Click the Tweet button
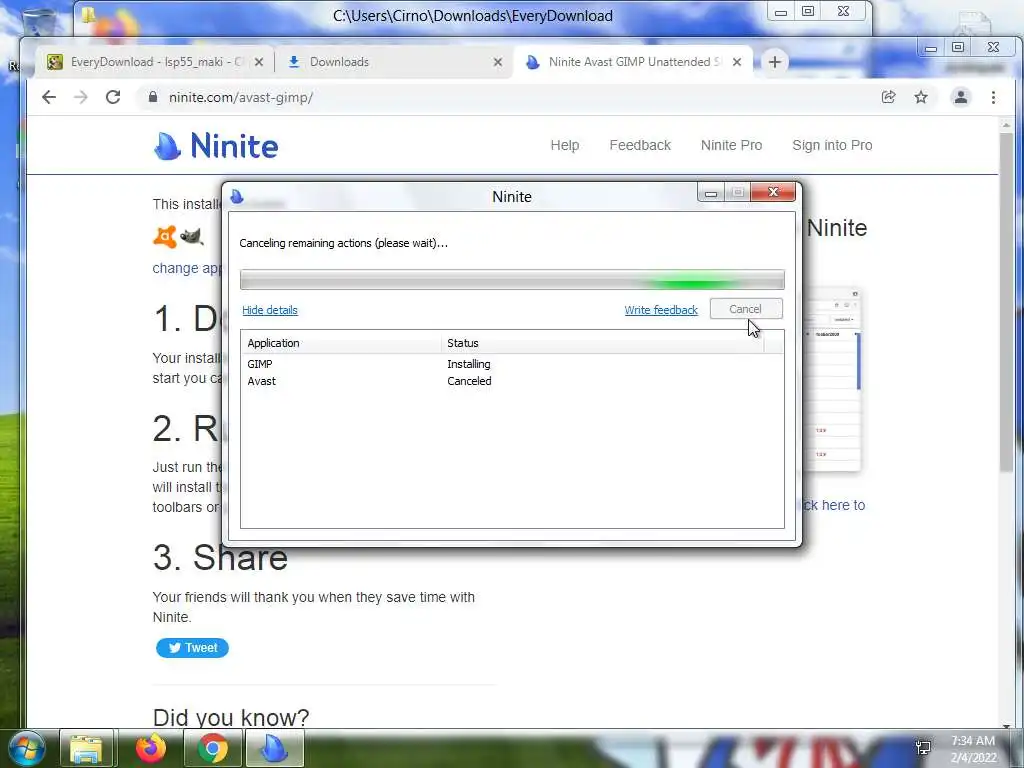 [x=192, y=648]
